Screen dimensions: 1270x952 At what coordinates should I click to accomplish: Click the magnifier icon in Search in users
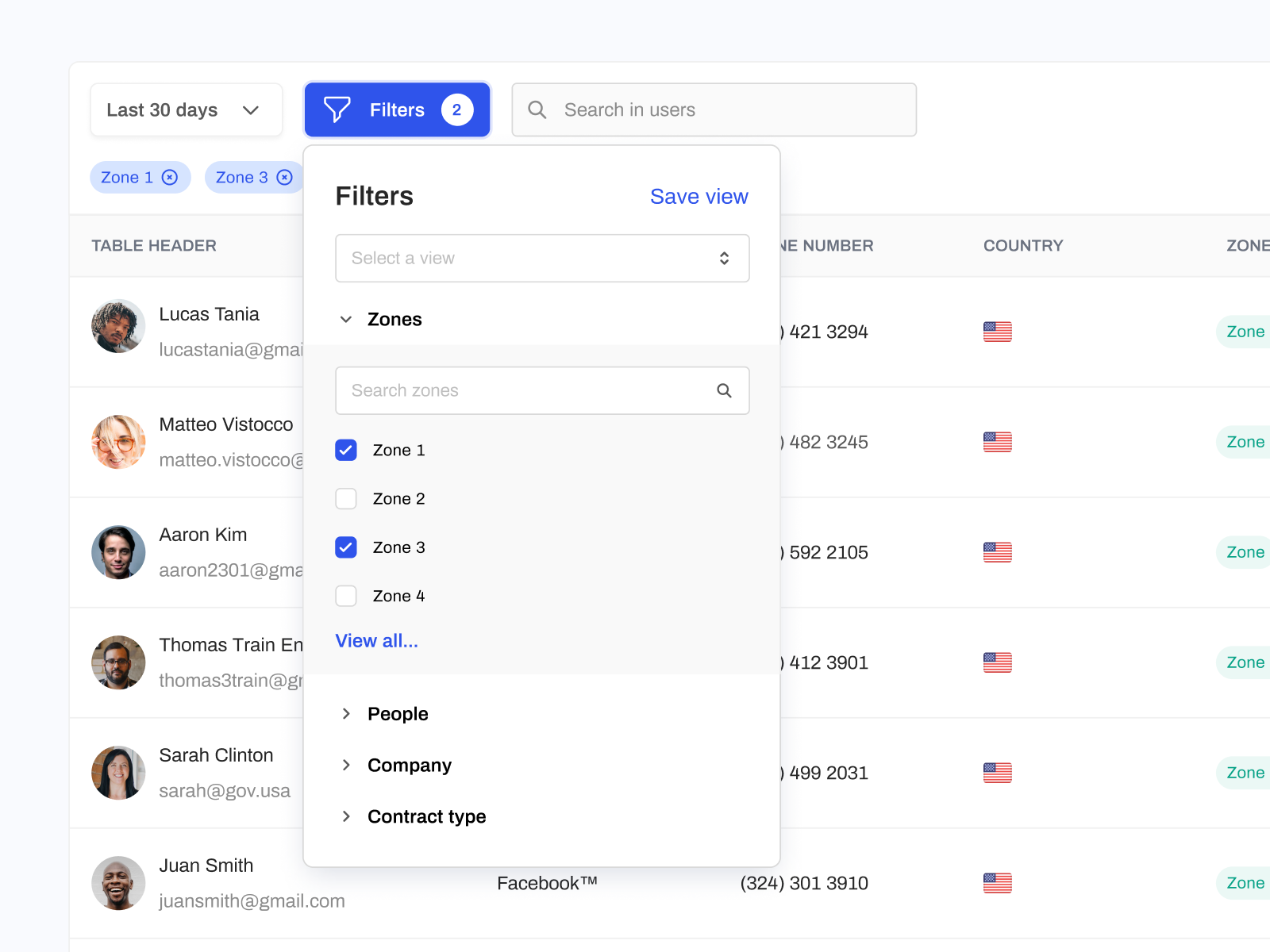537,109
